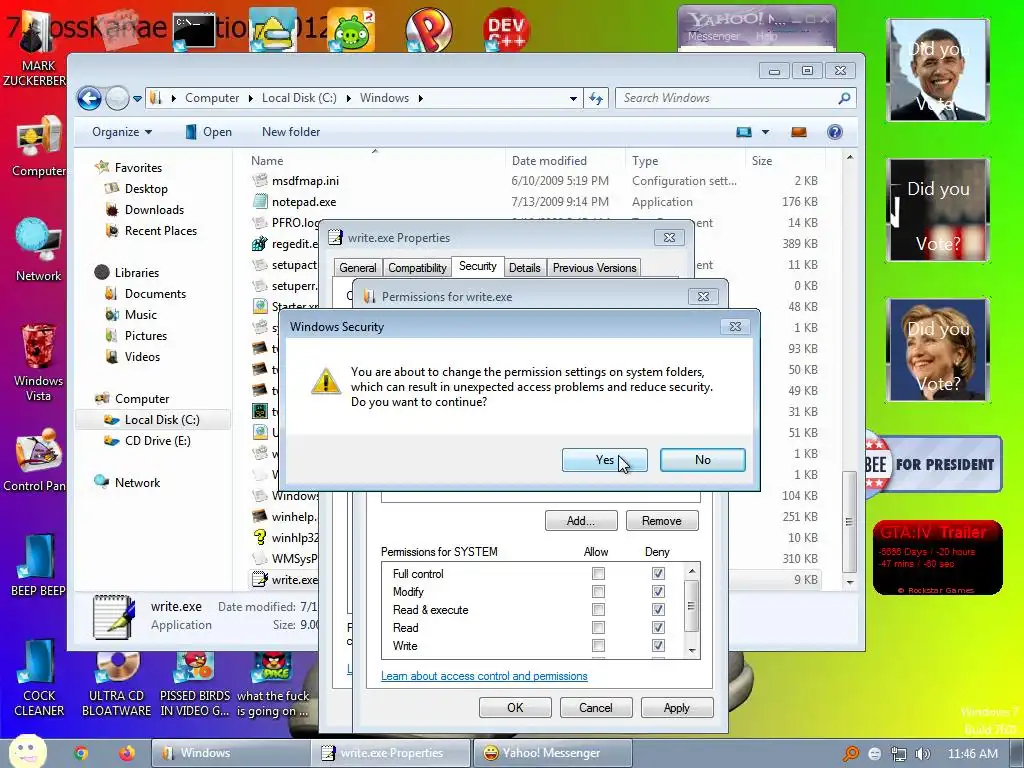The height and width of the screenshot is (768, 1024).
Task: Click the Explorer change view icon
Action: click(744, 132)
